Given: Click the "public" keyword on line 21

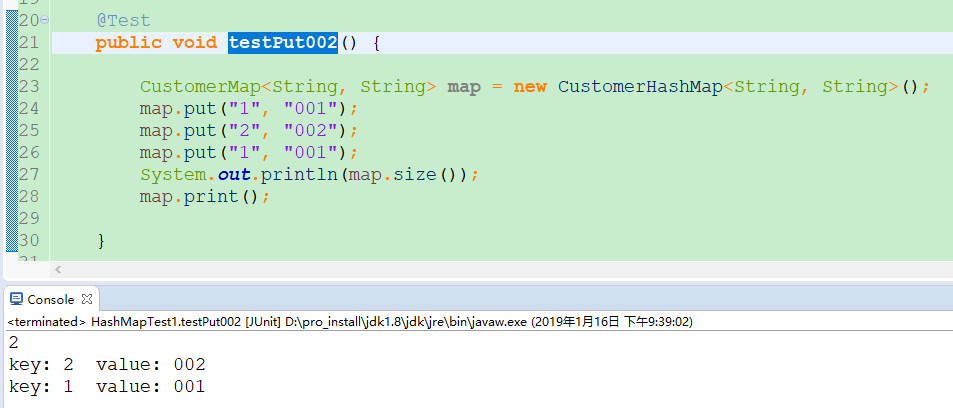Looking at the screenshot, I should [128, 43].
